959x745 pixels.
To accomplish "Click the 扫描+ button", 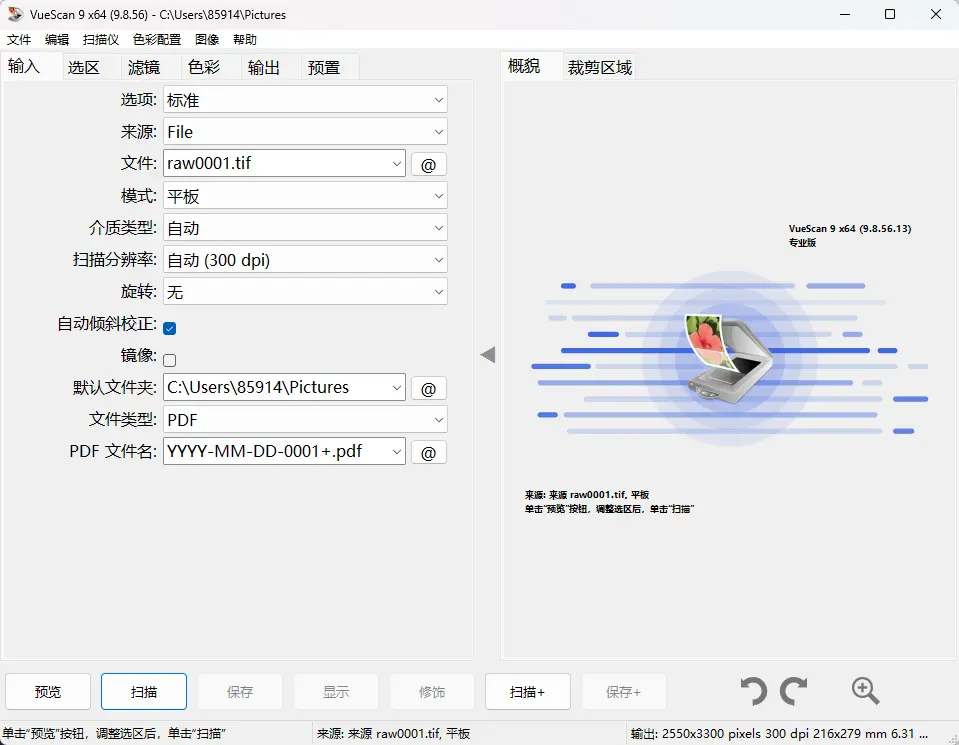I will (528, 692).
